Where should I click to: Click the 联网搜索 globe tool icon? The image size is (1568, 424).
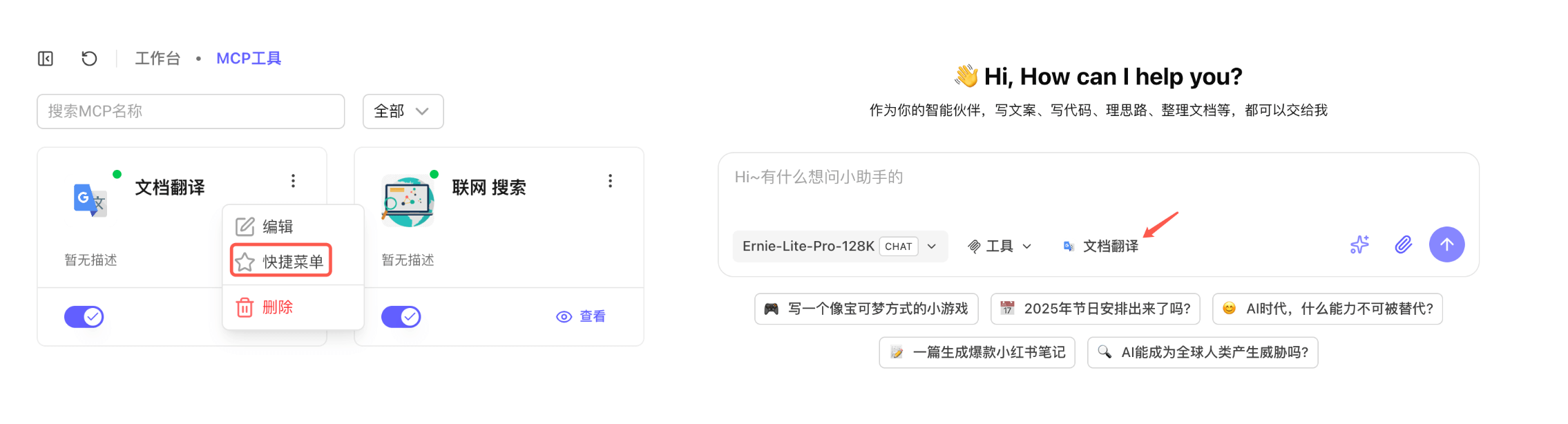pos(408,202)
